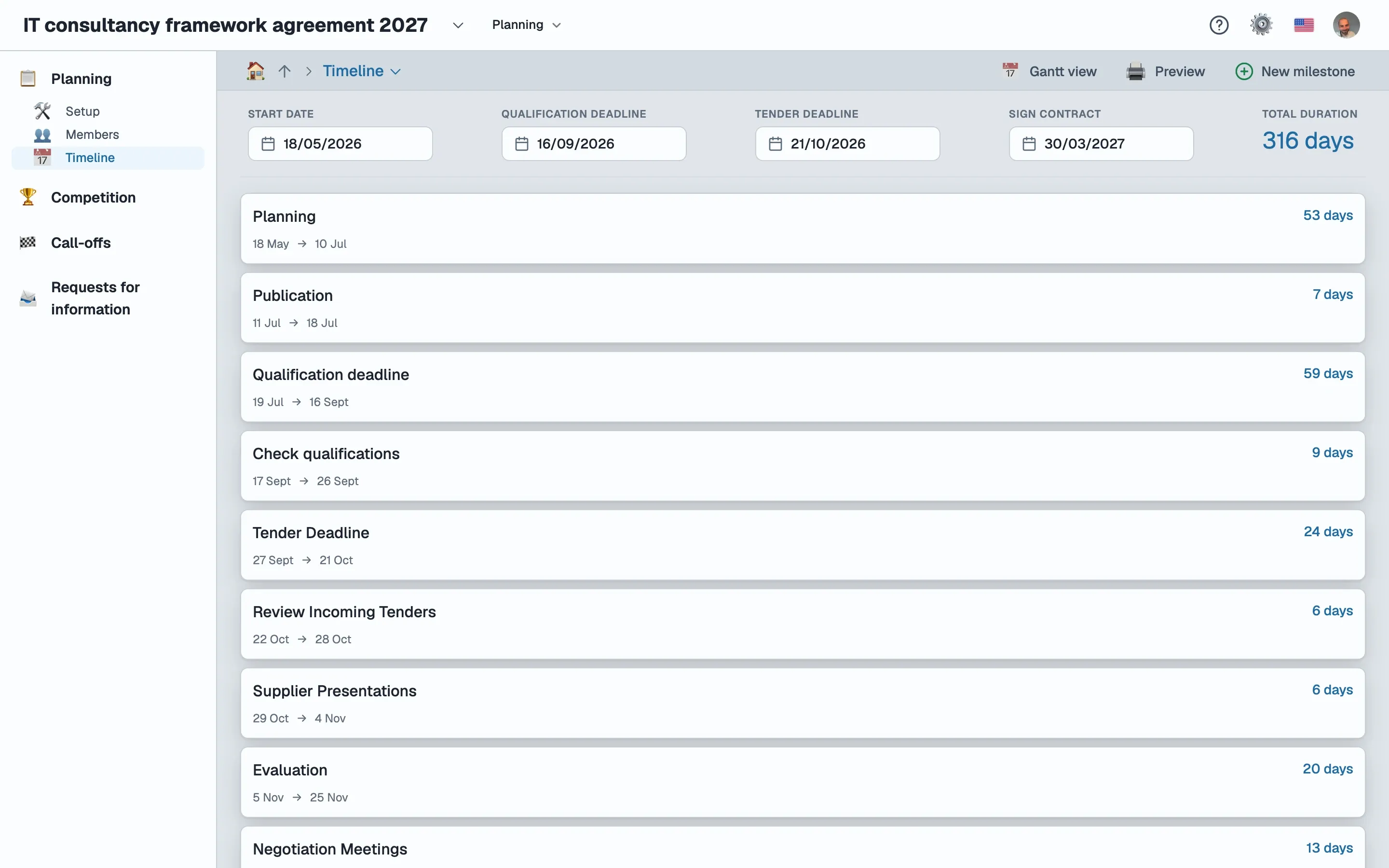1389x868 pixels.
Task: Change language via US flag icon
Action: (1304, 25)
